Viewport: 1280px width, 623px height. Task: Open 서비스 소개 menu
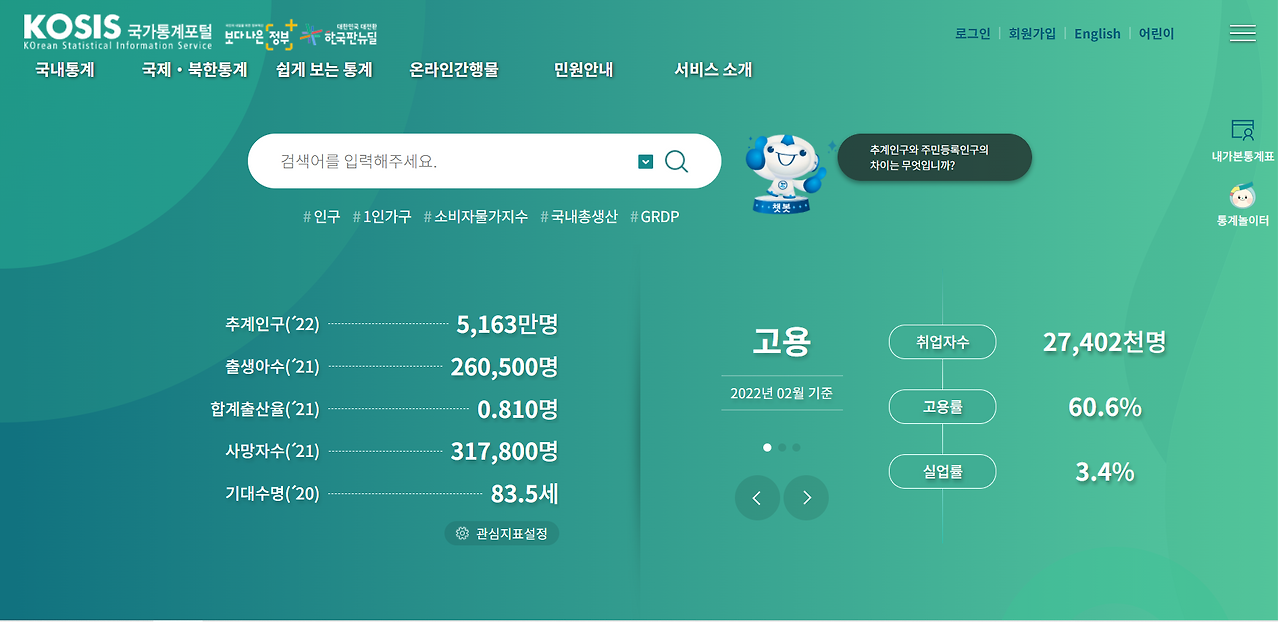click(x=713, y=70)
